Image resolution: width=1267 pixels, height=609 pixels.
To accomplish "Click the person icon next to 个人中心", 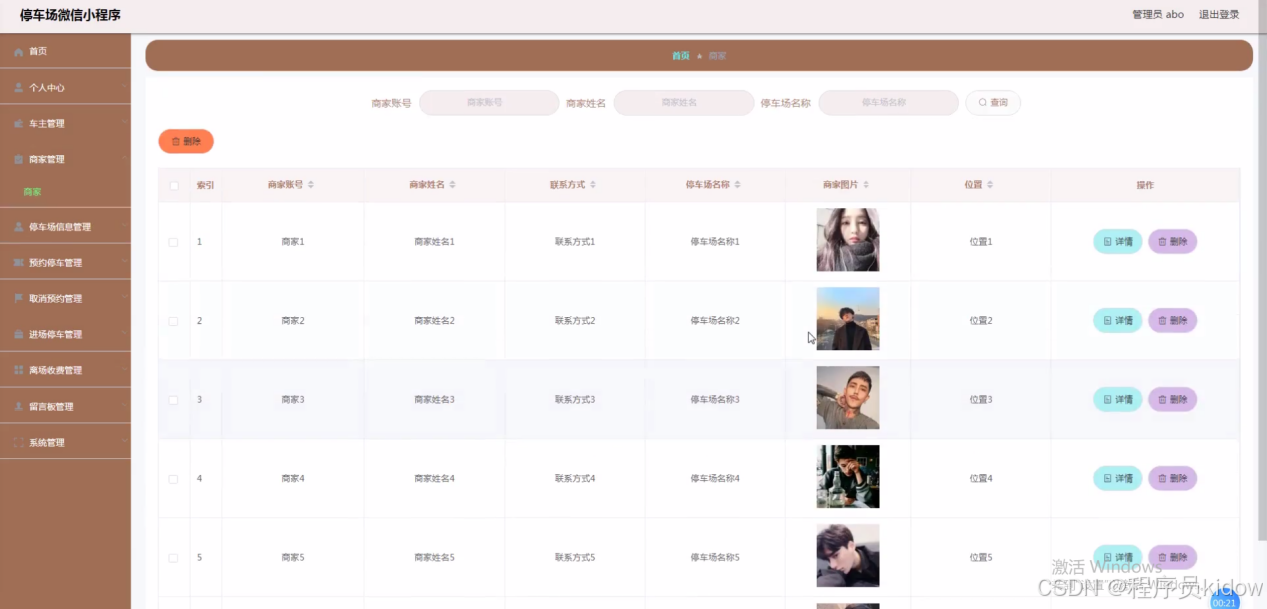I will [x=19, y=87].
